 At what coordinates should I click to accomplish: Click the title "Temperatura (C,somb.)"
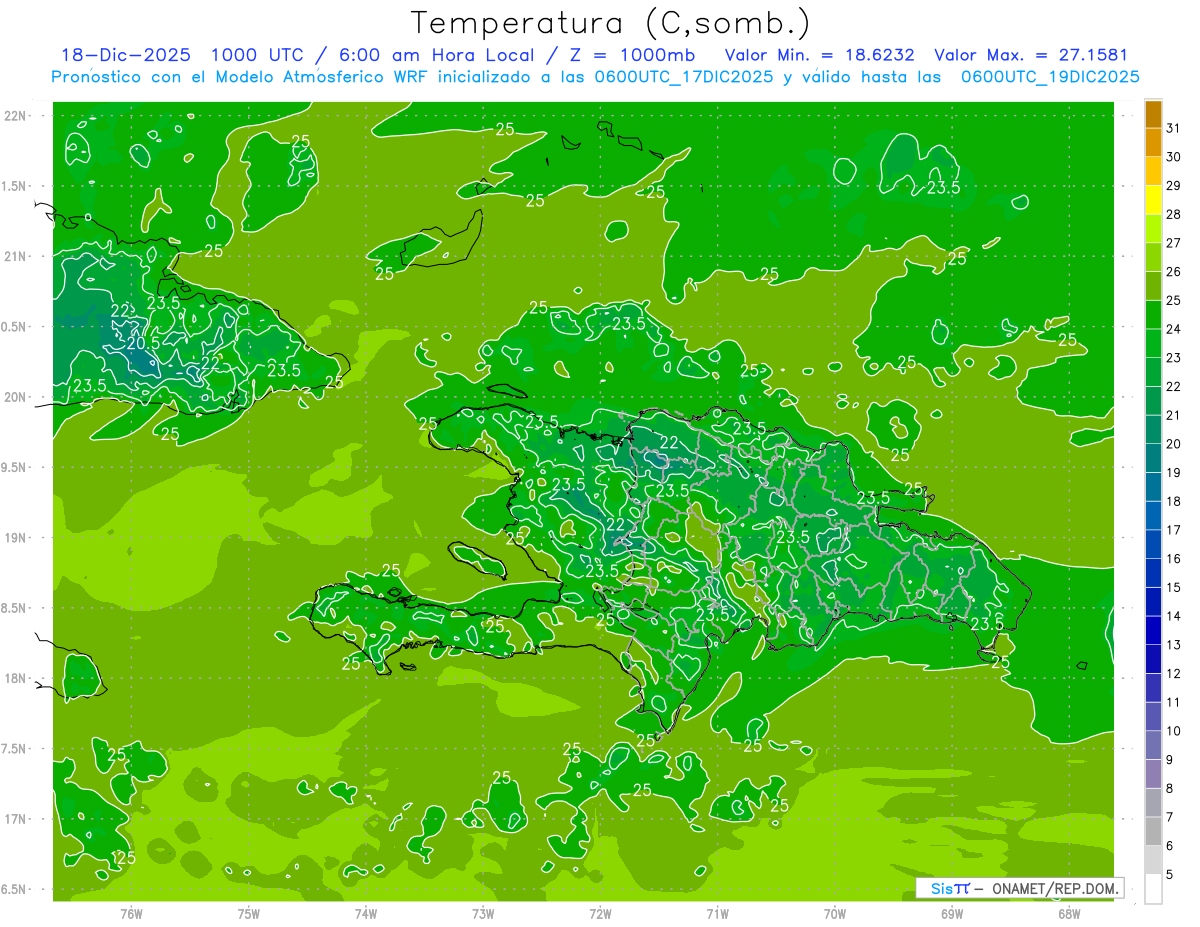point(610,23)
